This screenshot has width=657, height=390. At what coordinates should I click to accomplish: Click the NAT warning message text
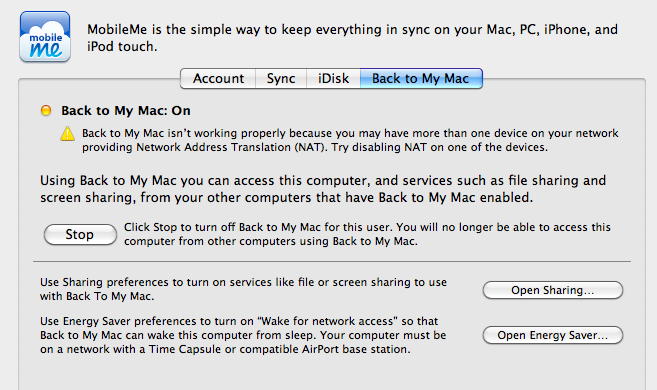coord(350,140)
